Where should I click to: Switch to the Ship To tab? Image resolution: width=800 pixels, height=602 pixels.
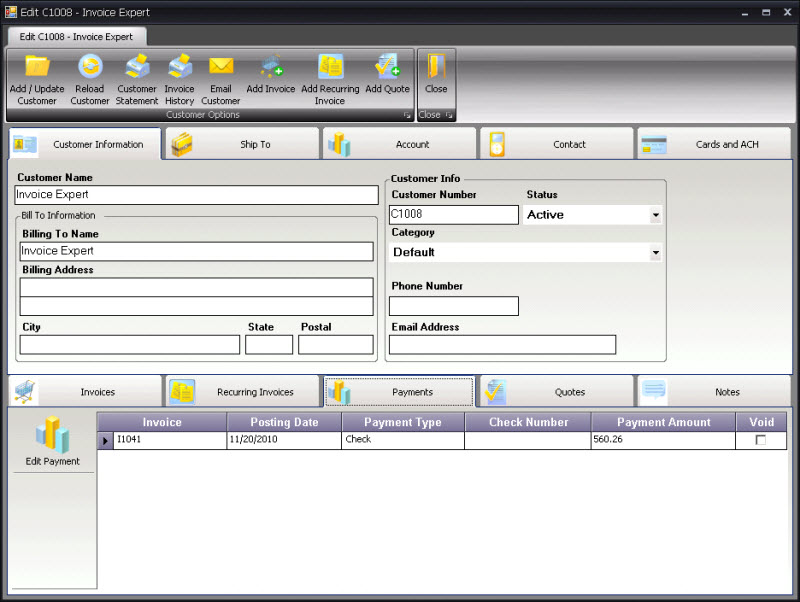click(x=242, y=144)
